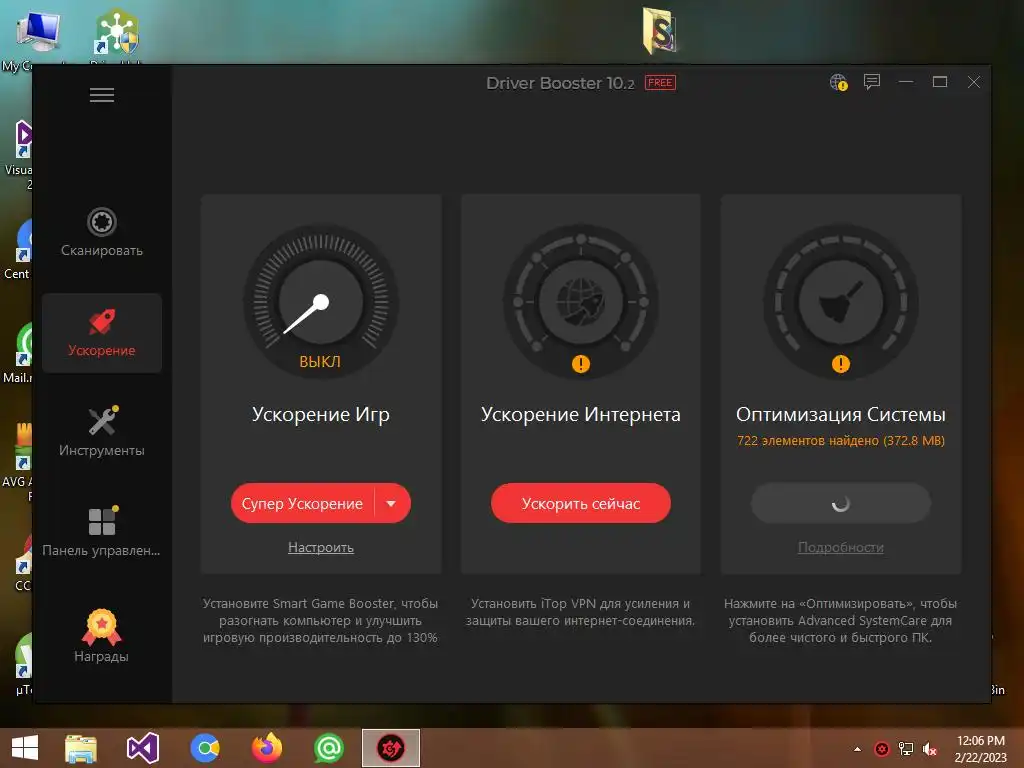Select the Ускорение rocket tab

(102, 333)
